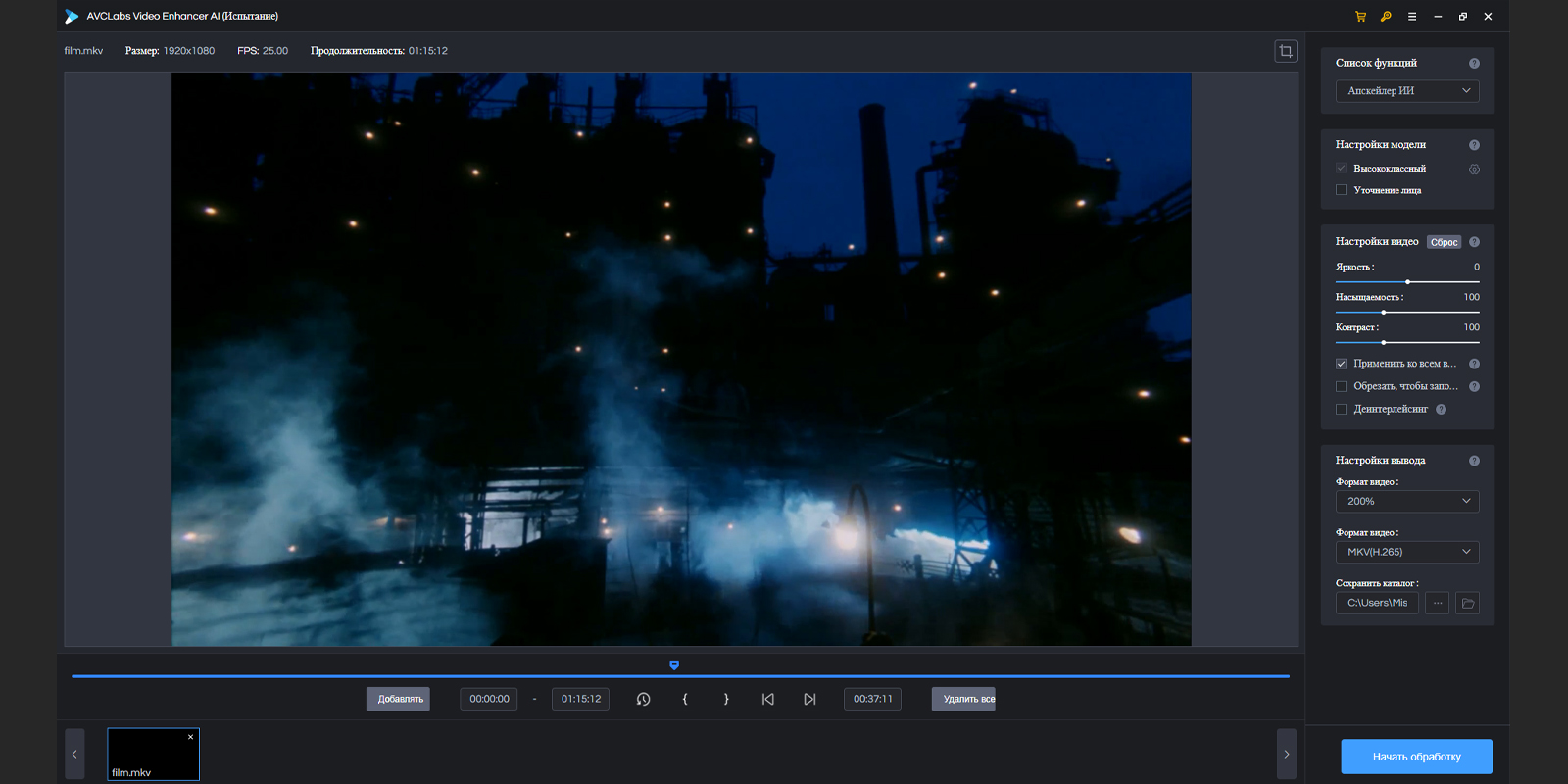Click the crop icon above the preview
1568x784 pixels.
1286,51
